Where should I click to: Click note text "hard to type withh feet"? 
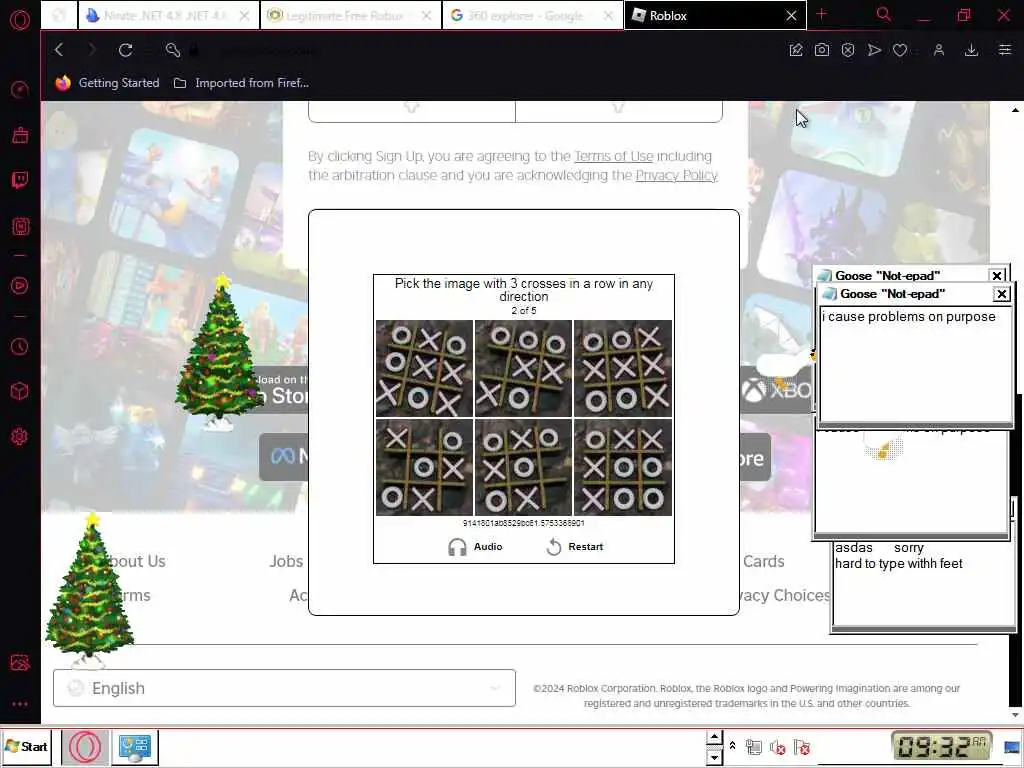tap(899, 564)
